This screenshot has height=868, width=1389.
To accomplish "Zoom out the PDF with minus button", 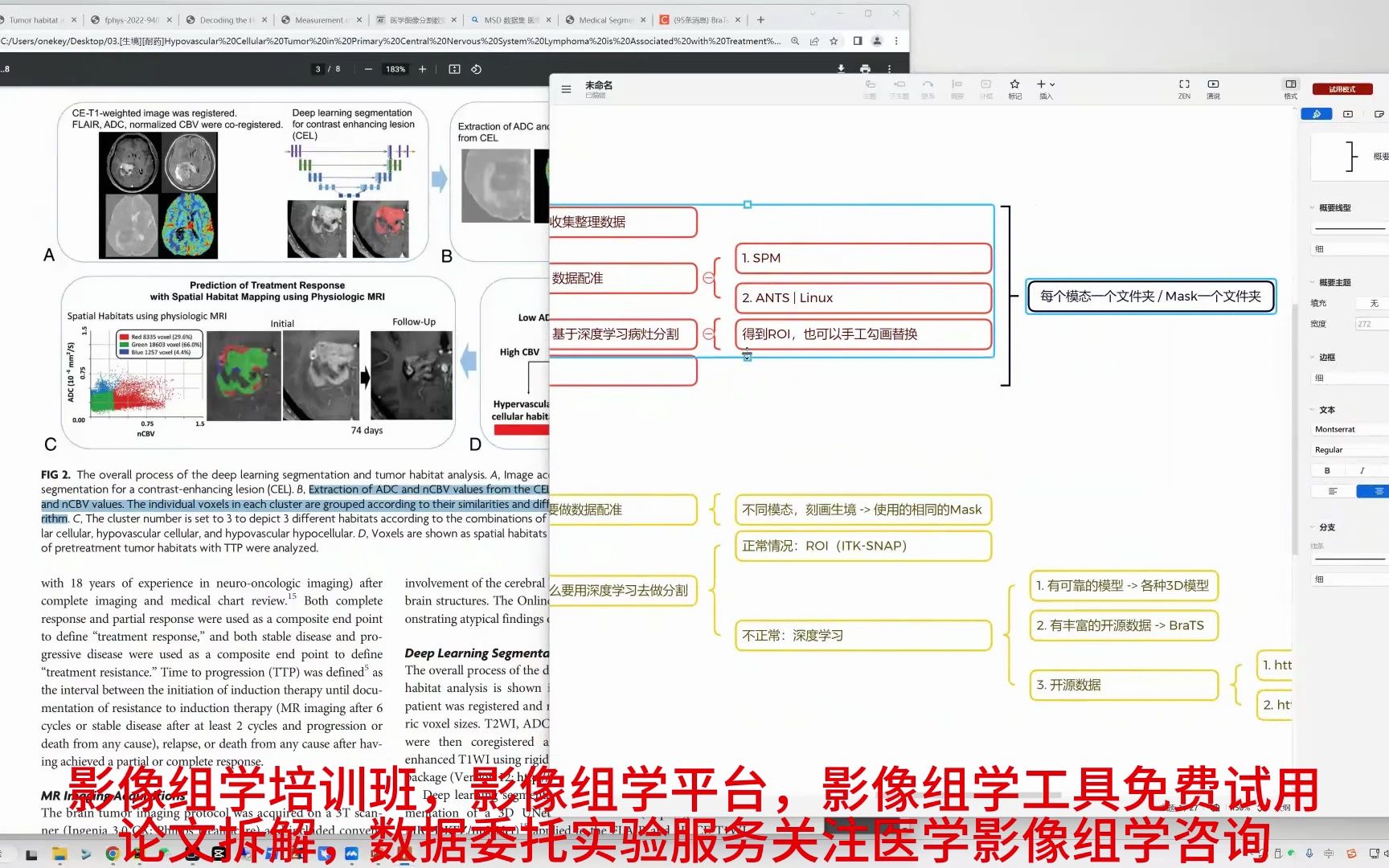I will pyautogui.click(x=368, y=69).
